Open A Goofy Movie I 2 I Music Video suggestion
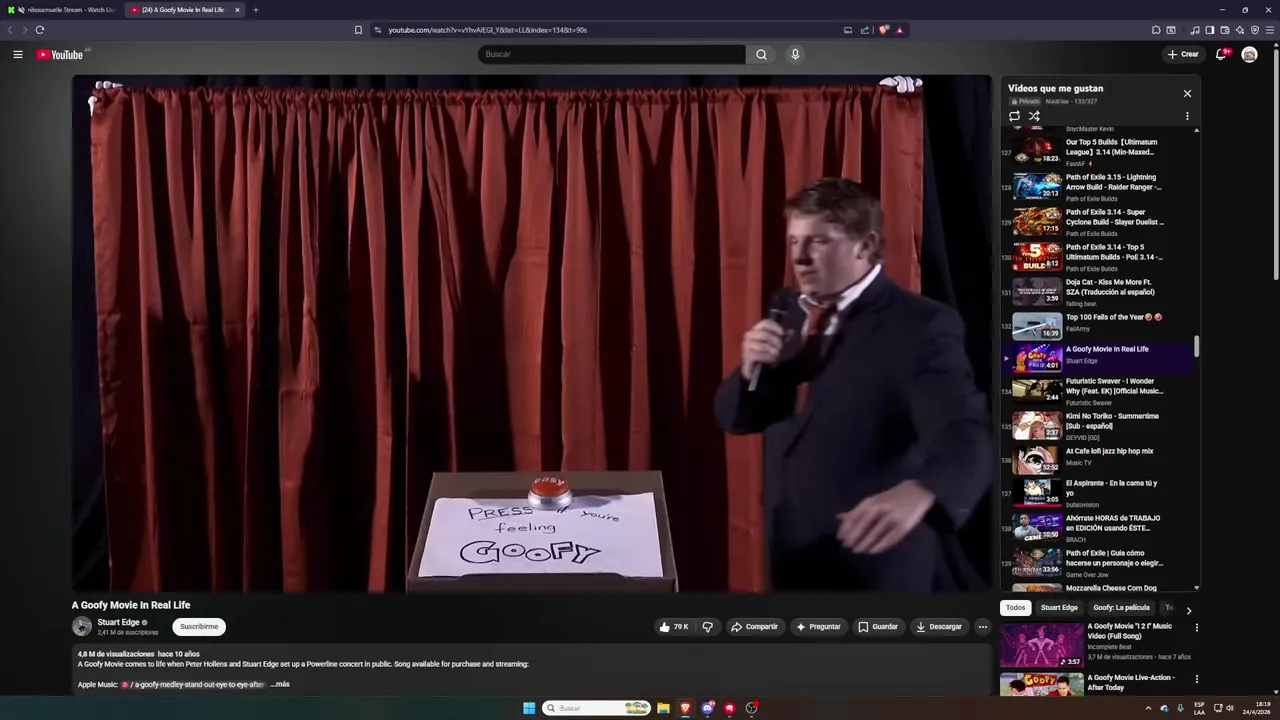Viewport: 1280px width, 720px height. coord(1095,645)
